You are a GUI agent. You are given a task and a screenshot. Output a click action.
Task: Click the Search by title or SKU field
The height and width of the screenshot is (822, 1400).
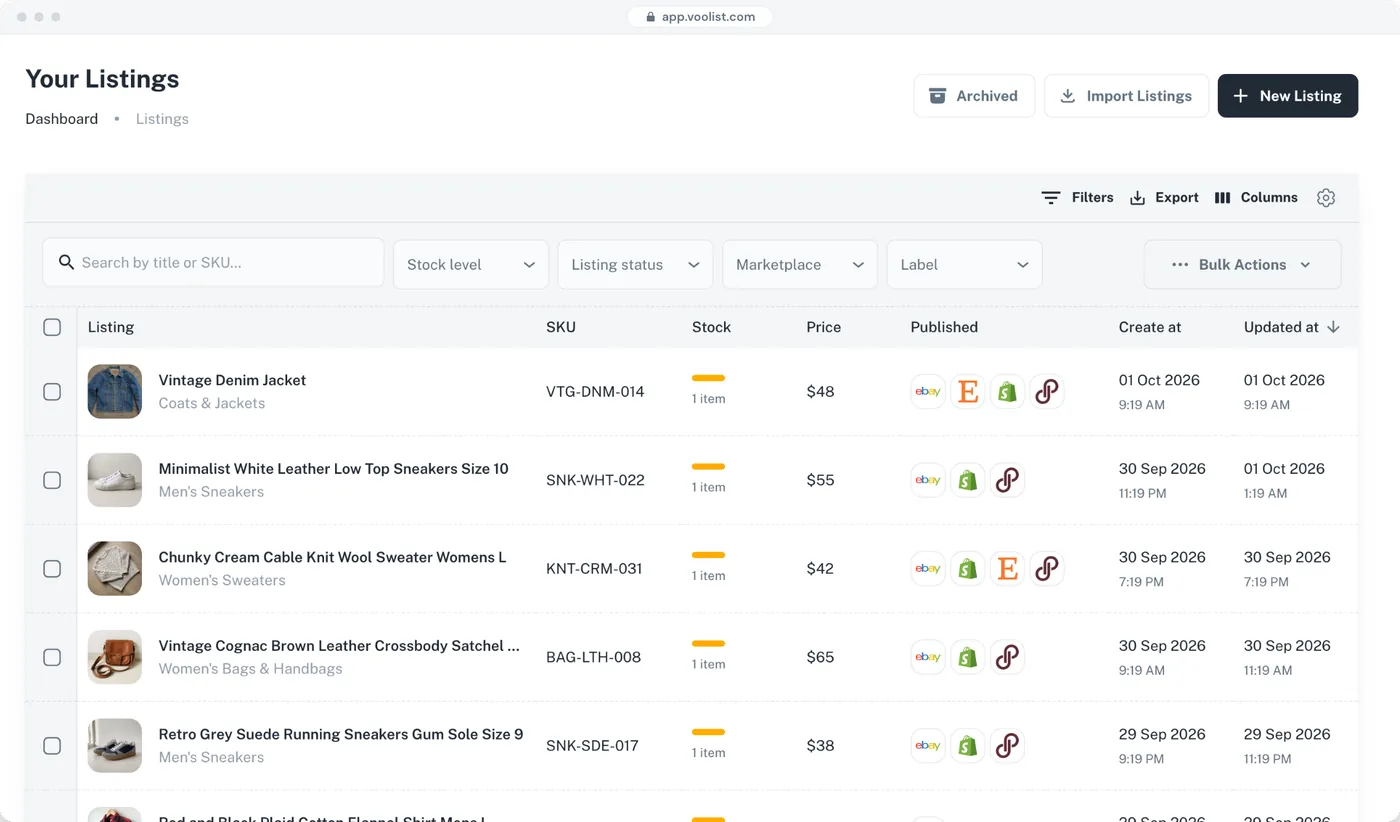click(213, 262)
